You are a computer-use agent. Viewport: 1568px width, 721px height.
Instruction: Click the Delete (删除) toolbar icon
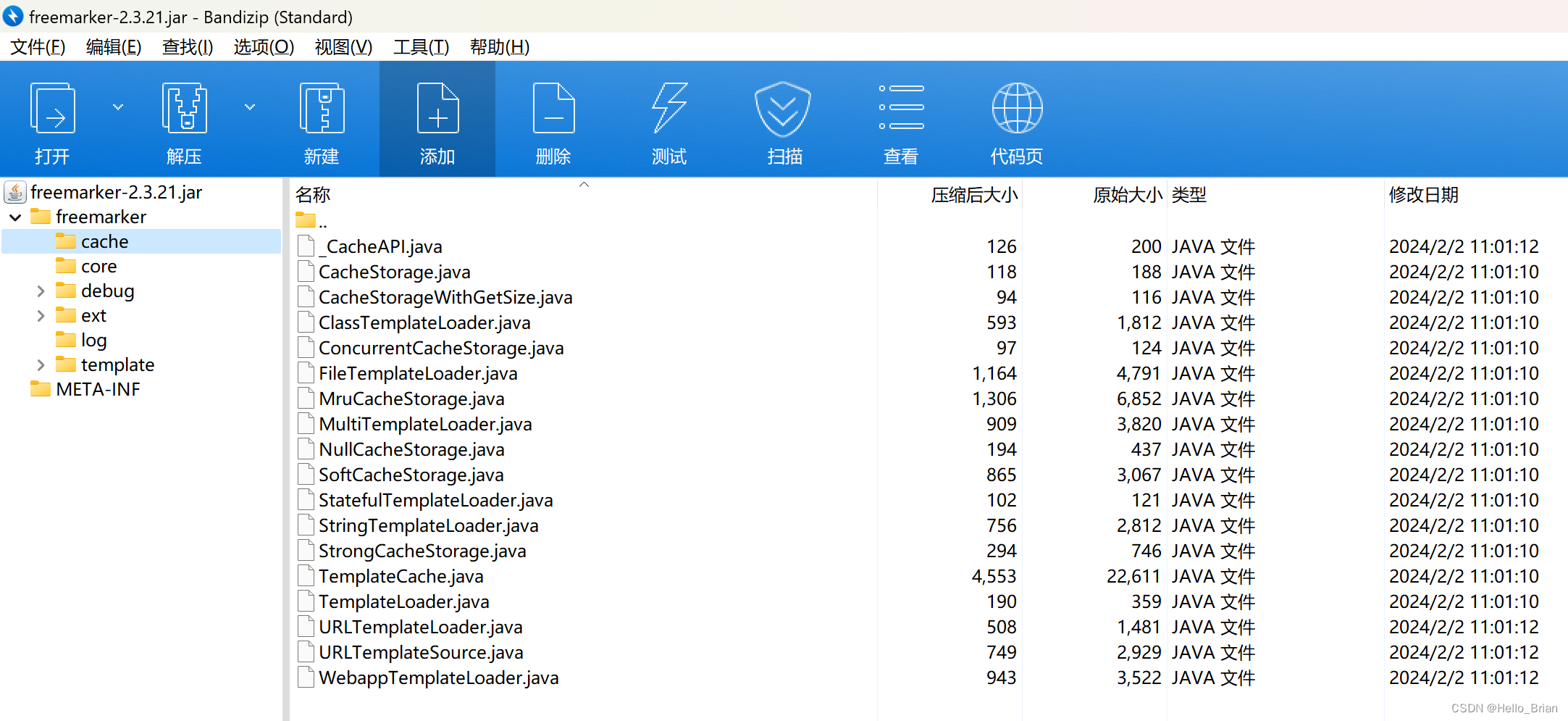pyautogui.click(x=553, y=108)
